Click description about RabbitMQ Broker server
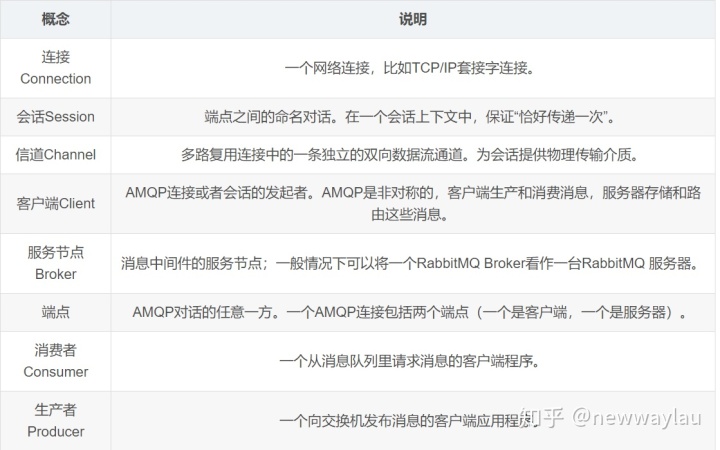The image size is (720, 450). (x=413, y=263)
